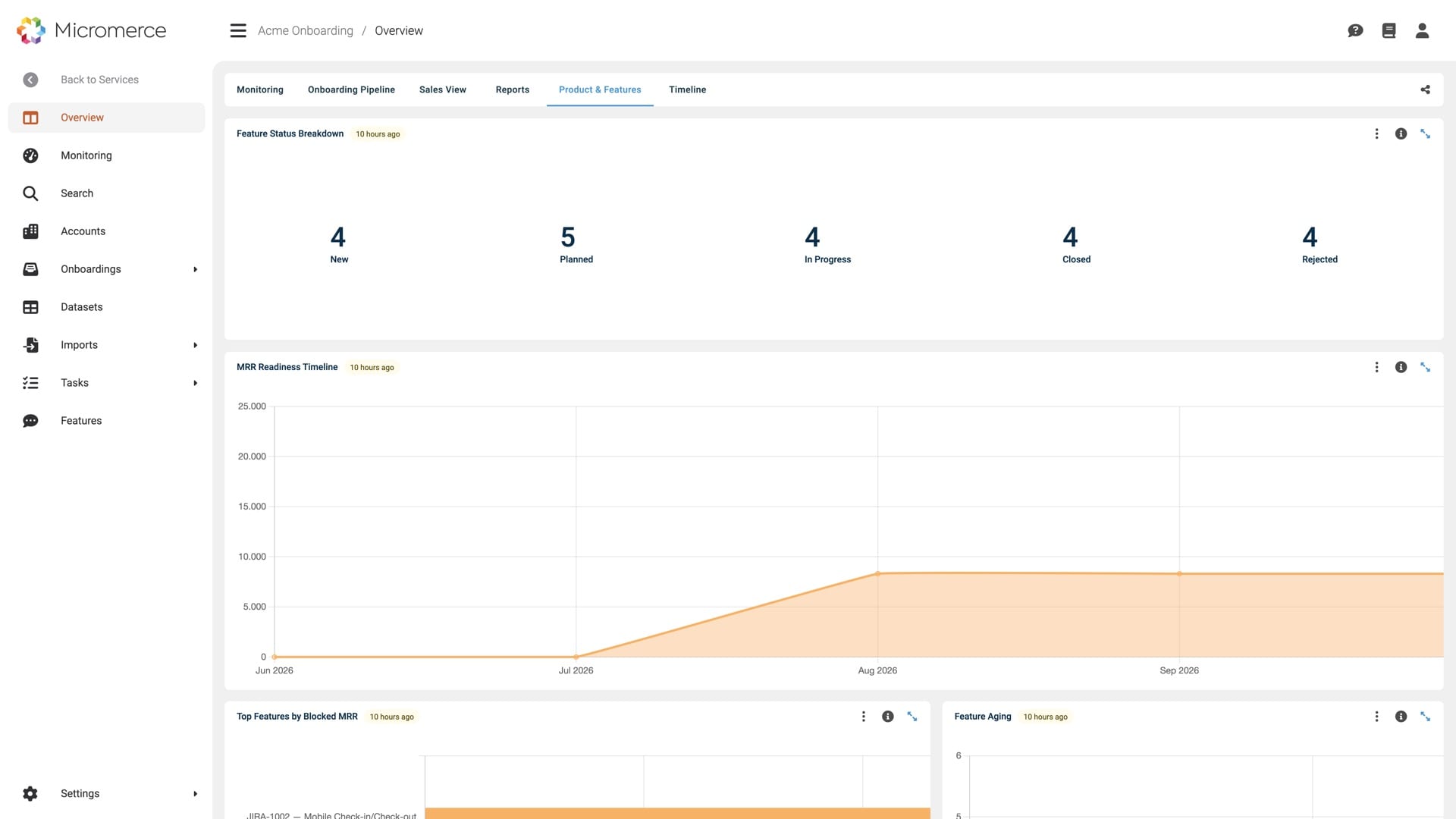Open MRR Readiness Timeline options menu
The width and height of the screenshot is (1456, 819).
tap(1376, 367)
